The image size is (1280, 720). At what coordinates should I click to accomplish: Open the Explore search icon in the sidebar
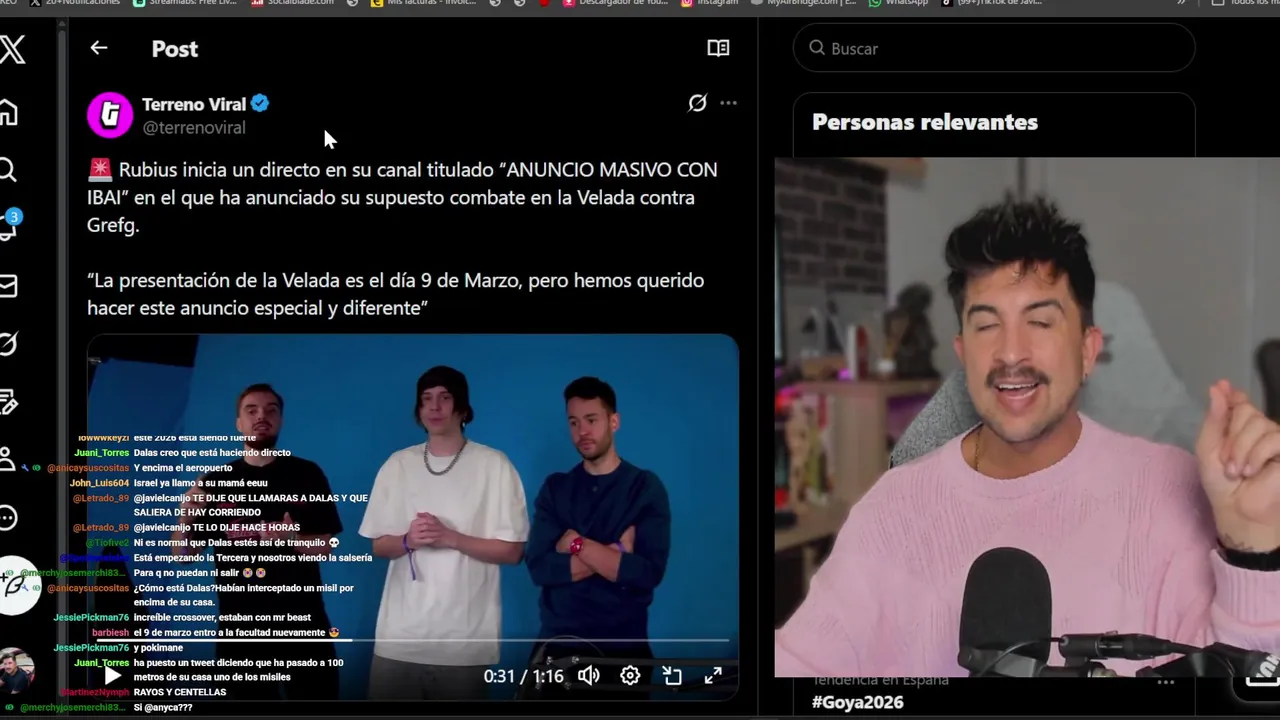point(7,170)
